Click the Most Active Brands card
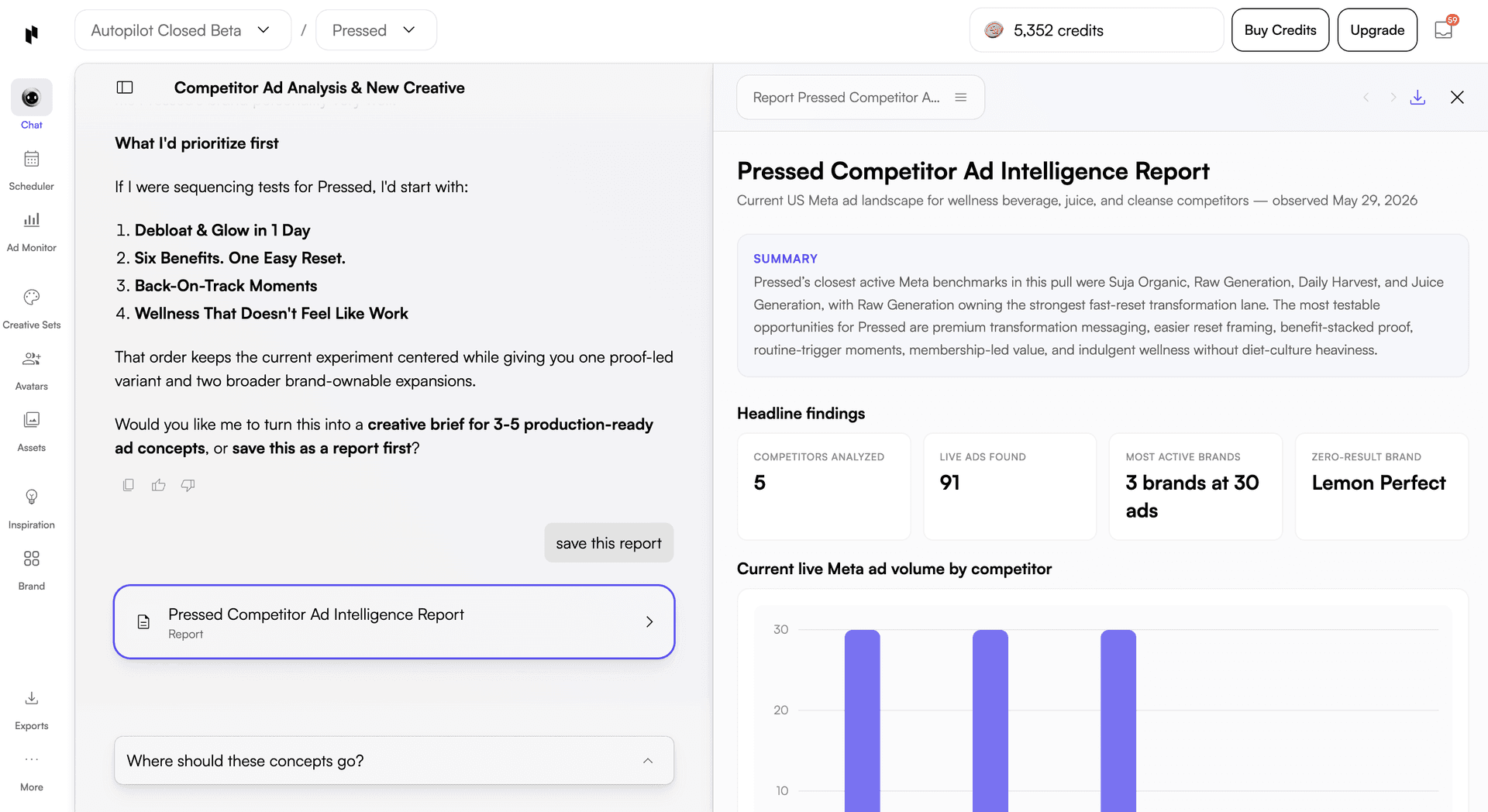This screenshot has height=812, width=1488. 1196,487
